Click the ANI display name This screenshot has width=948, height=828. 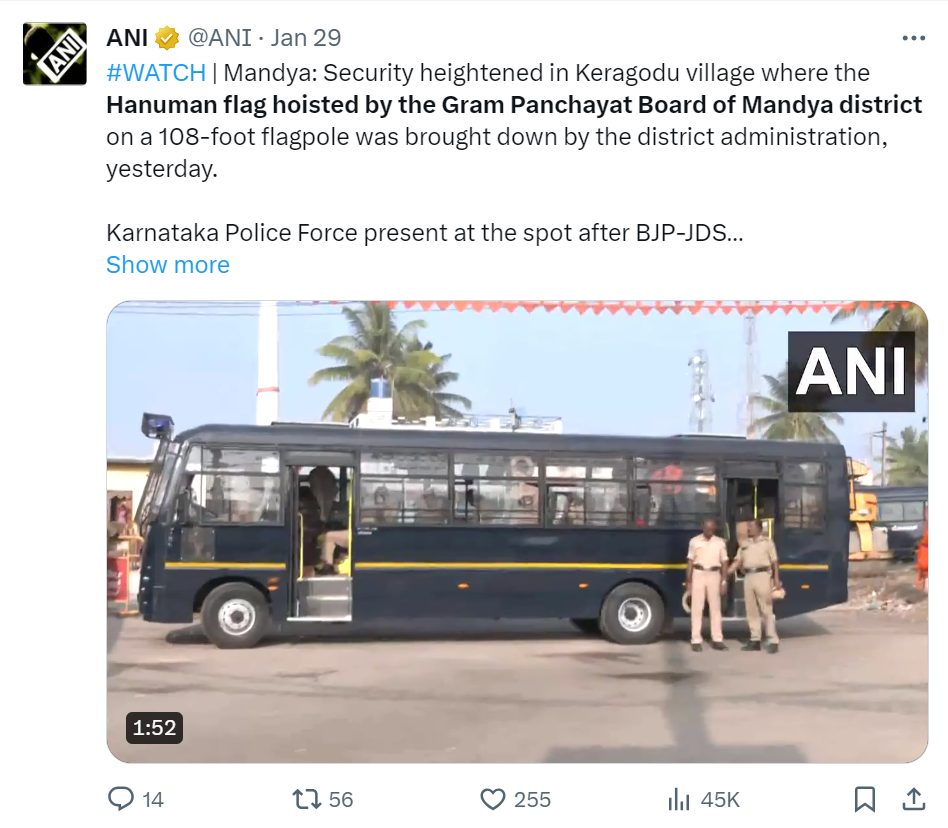coord(127,38)
